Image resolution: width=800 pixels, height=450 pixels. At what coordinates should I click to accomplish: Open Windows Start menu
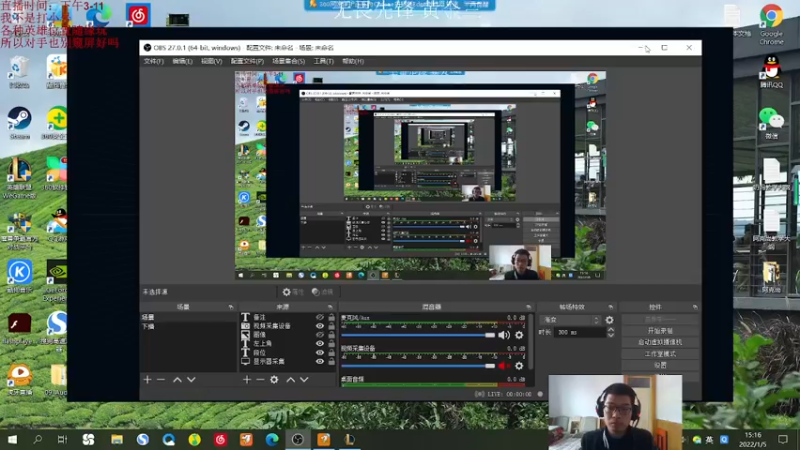tap(12, 439)
